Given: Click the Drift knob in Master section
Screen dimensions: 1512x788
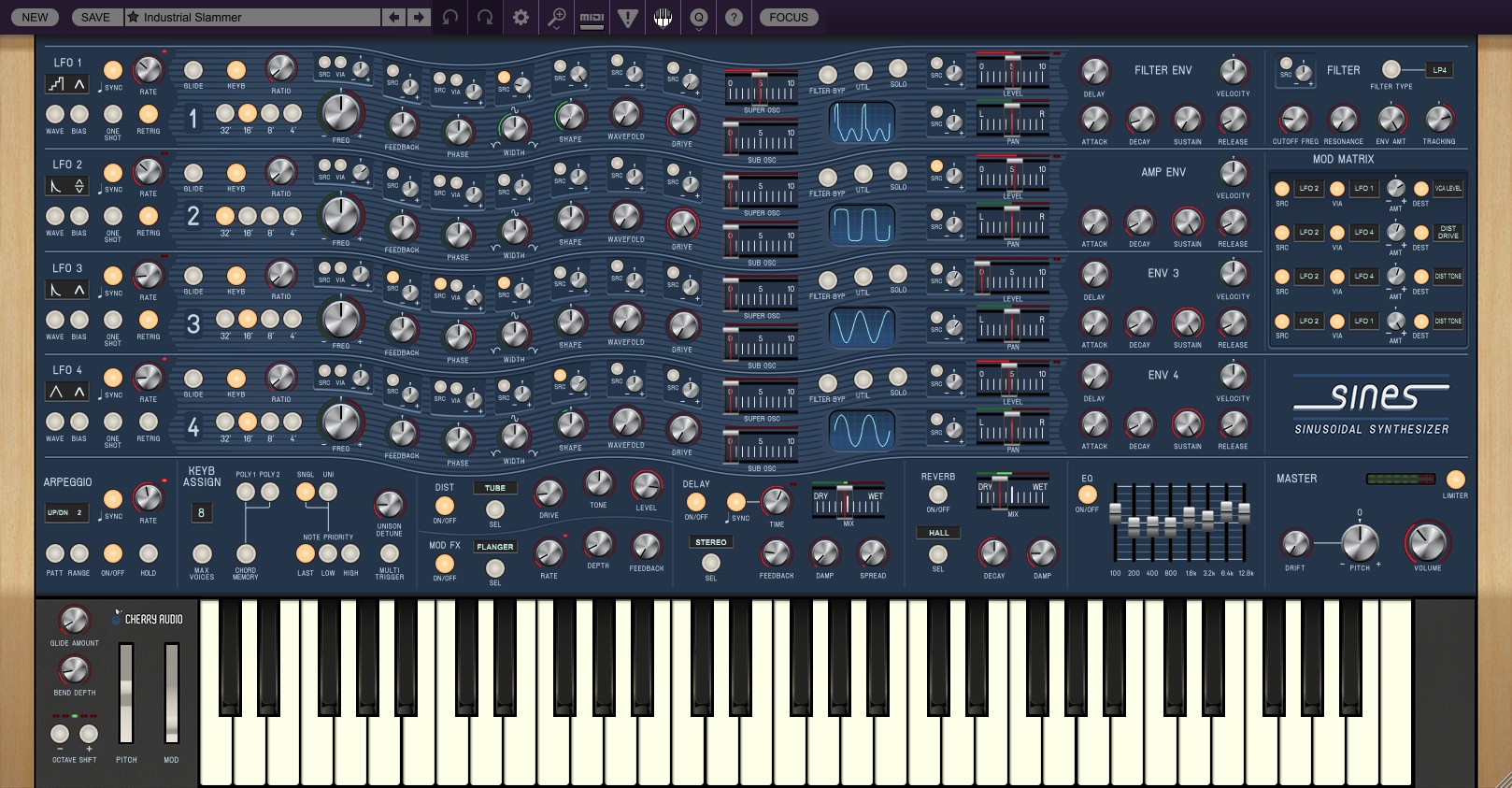Looking at the screenshot, I should point(1295,543).
